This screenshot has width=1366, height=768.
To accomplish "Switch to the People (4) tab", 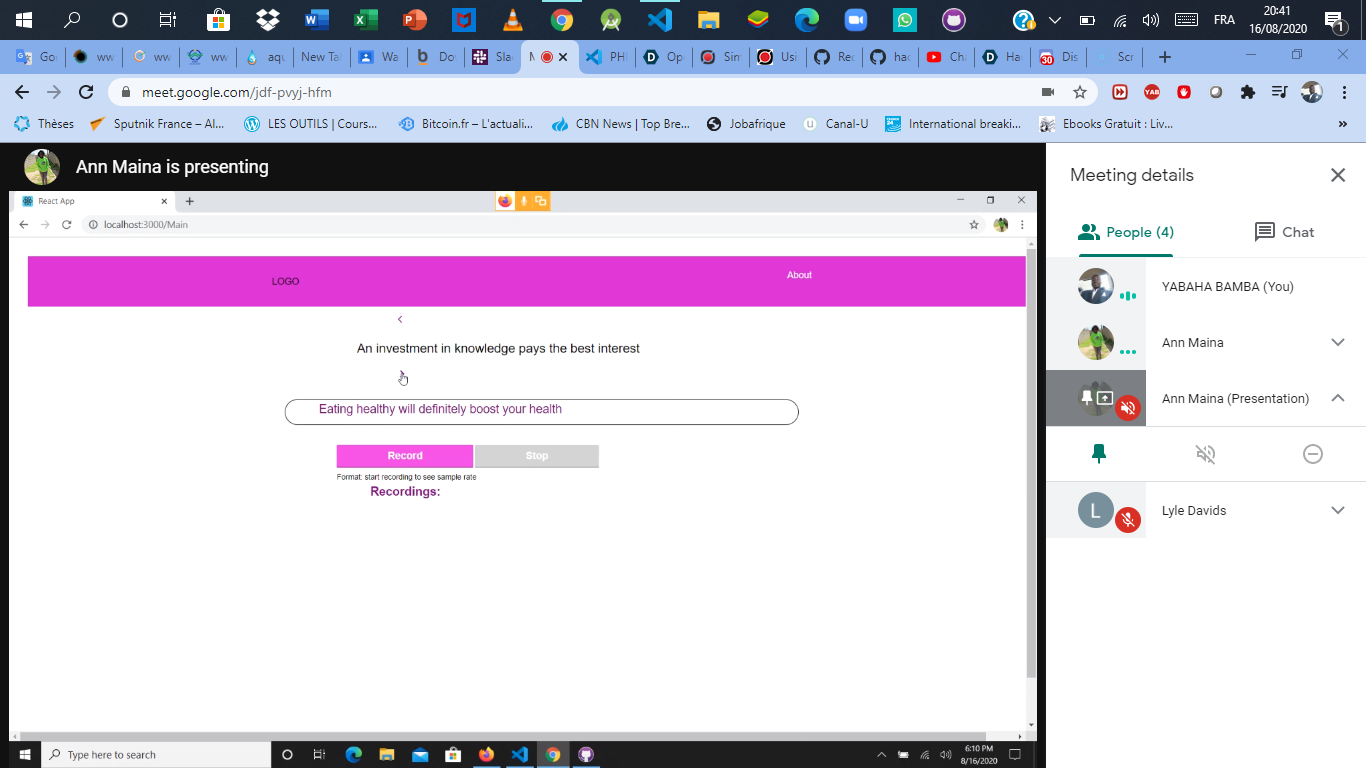I will tap(1126, 232).
